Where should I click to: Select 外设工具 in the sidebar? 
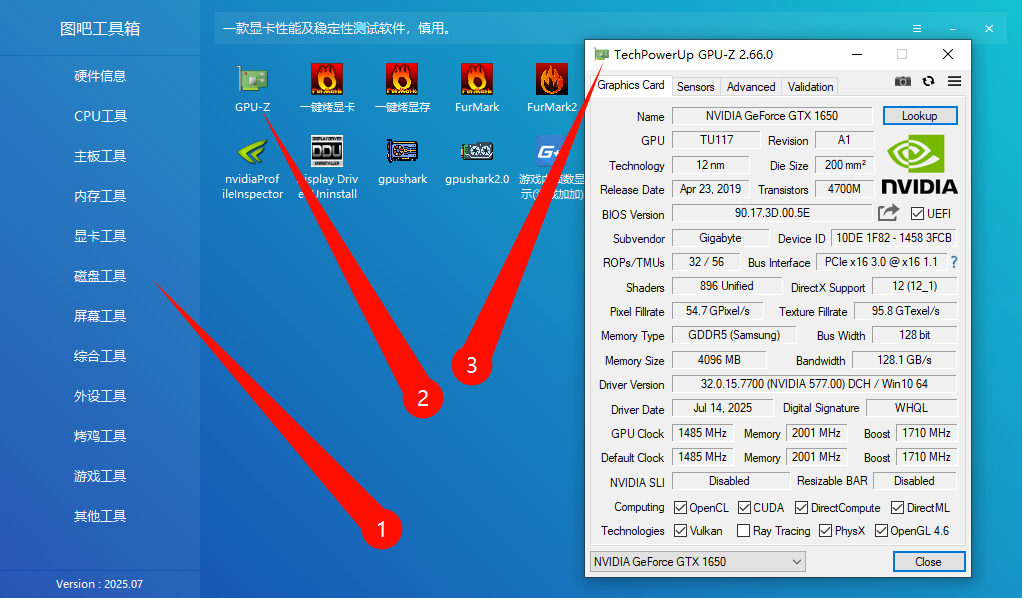[x=100, y=396]
